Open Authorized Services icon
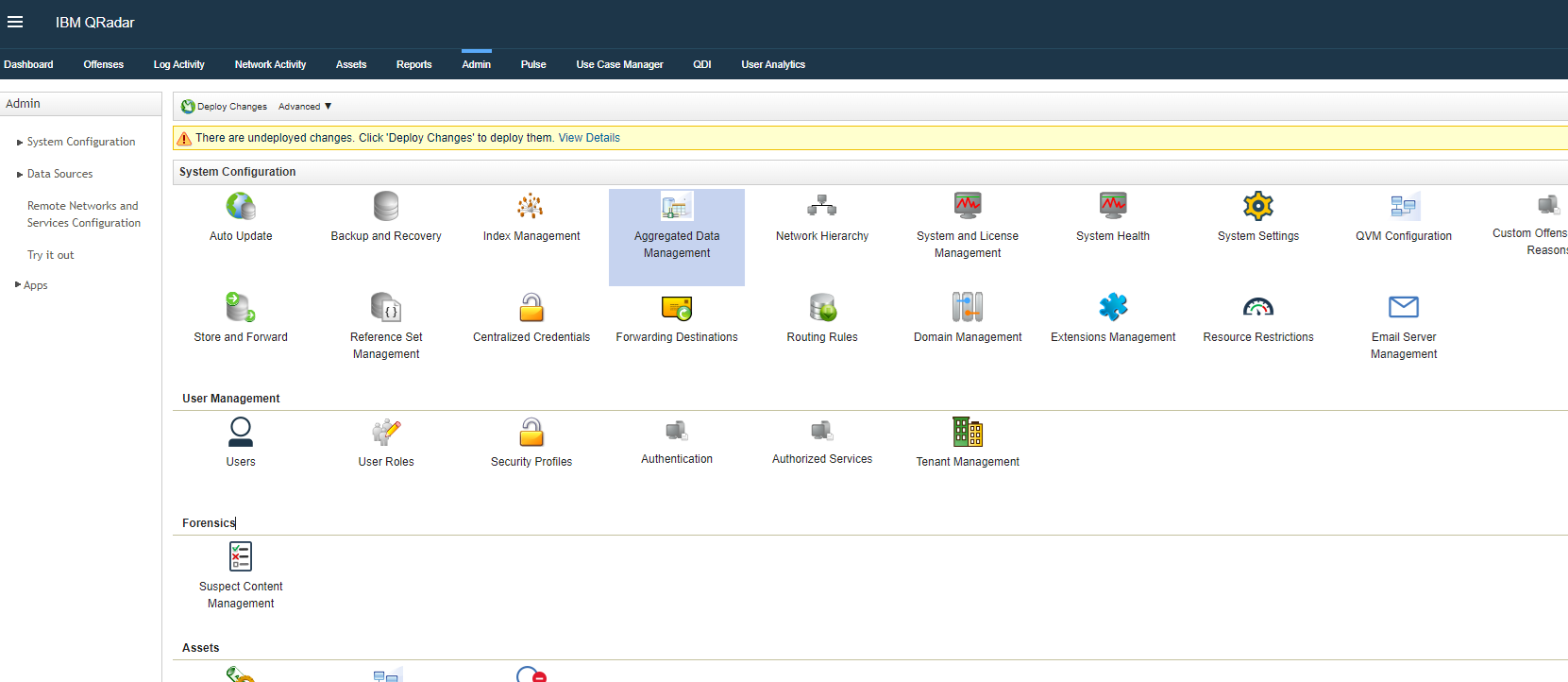Image resolution: width=1568 pixels, height=682 pixels. point(822,431)
